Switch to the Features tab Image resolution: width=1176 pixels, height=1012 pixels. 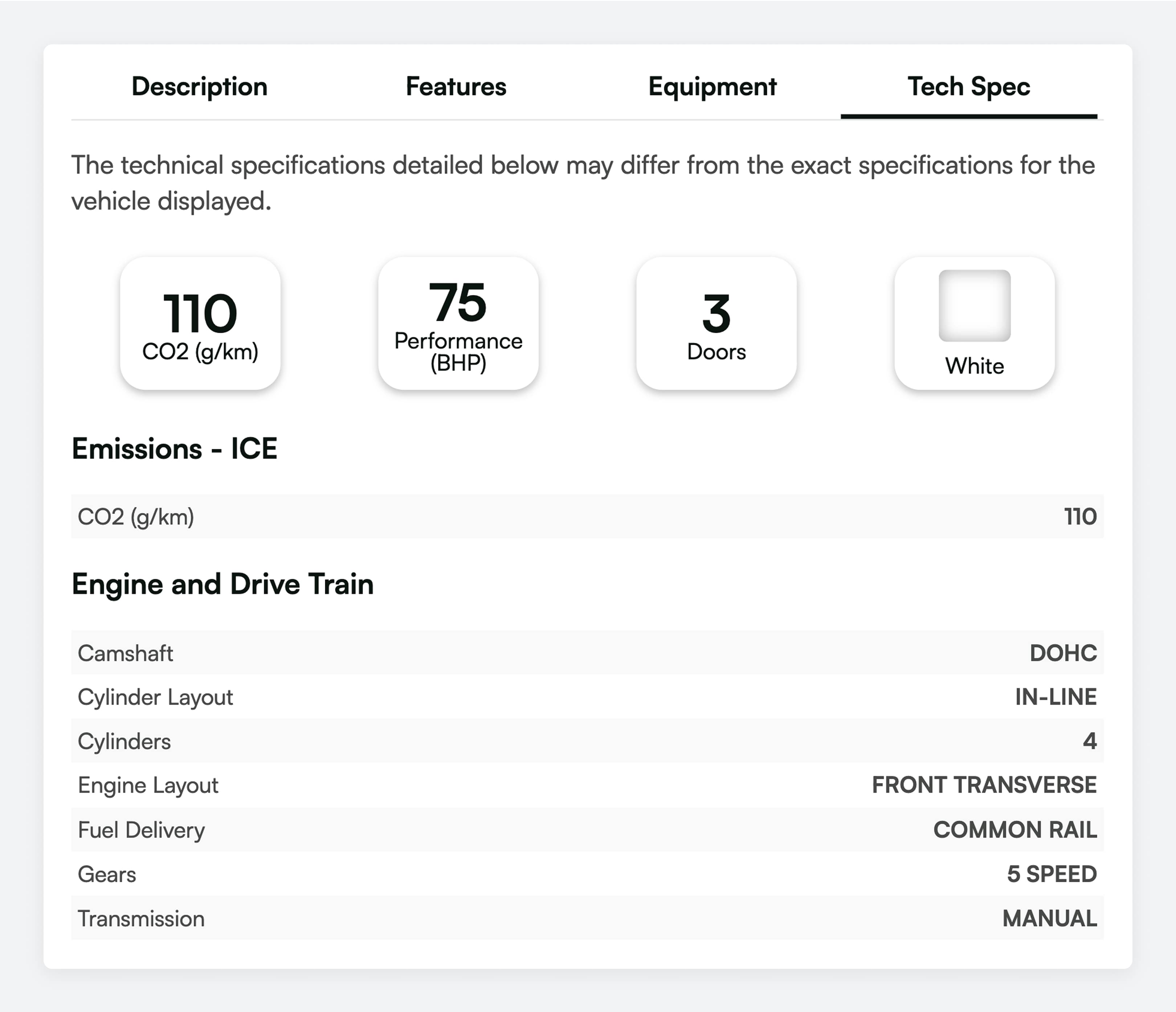pos(456,87)
